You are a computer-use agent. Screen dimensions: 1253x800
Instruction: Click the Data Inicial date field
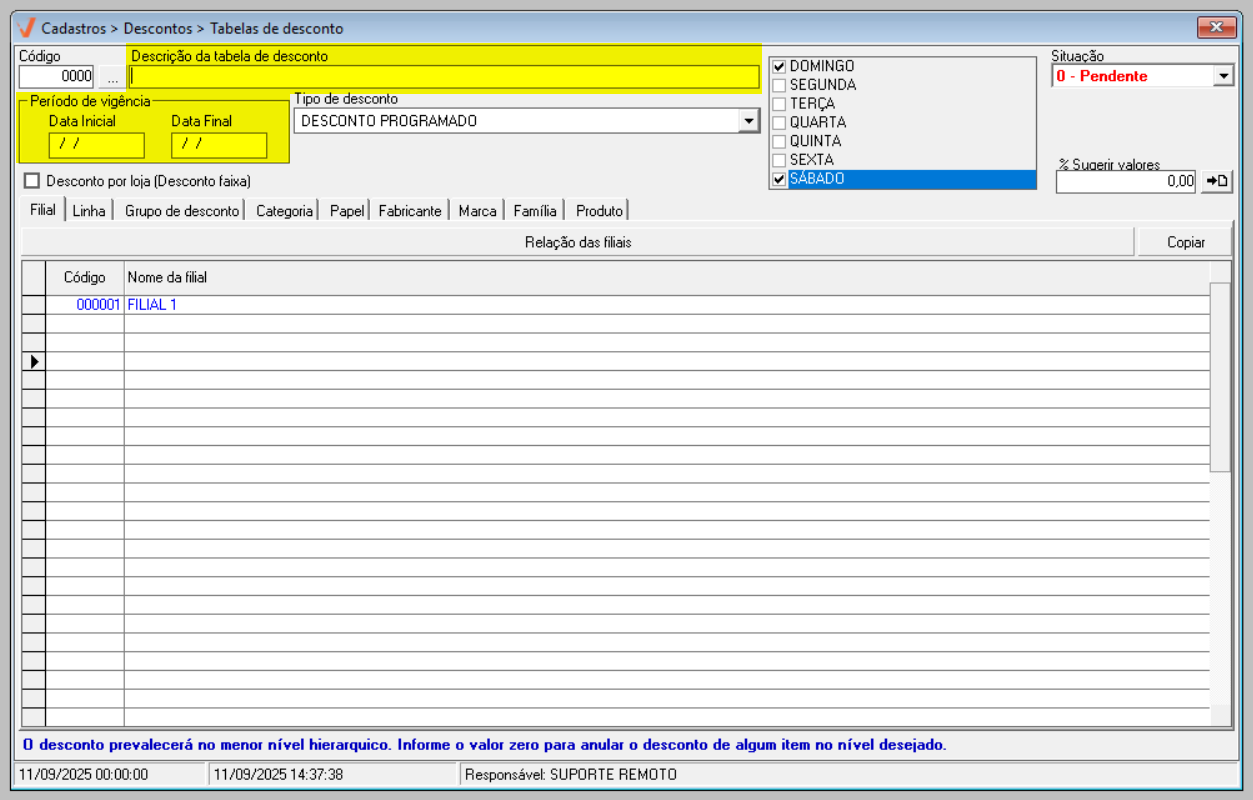(96, 145)
